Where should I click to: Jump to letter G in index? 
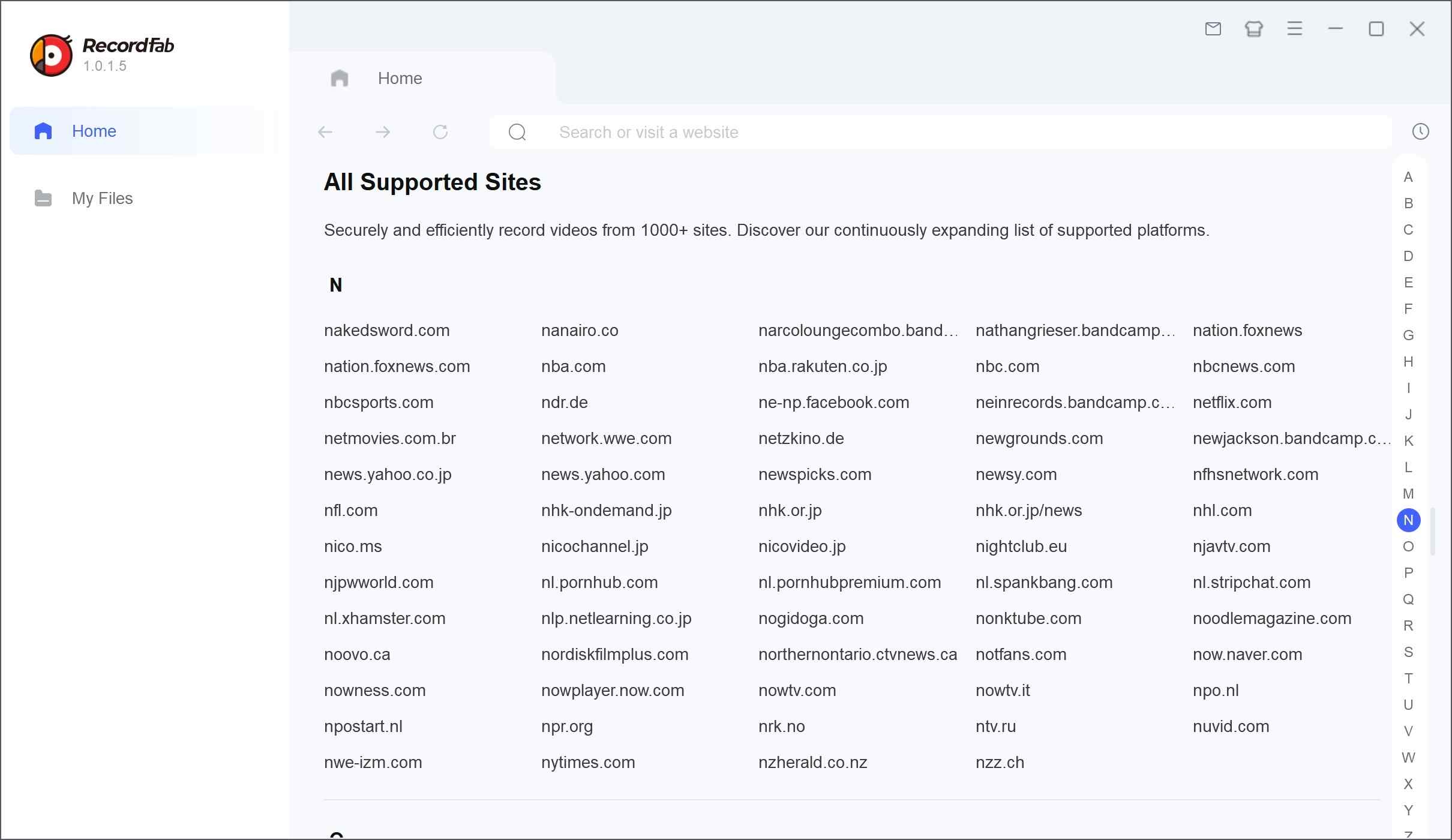pyautogui.click(x=1408, y=335)
